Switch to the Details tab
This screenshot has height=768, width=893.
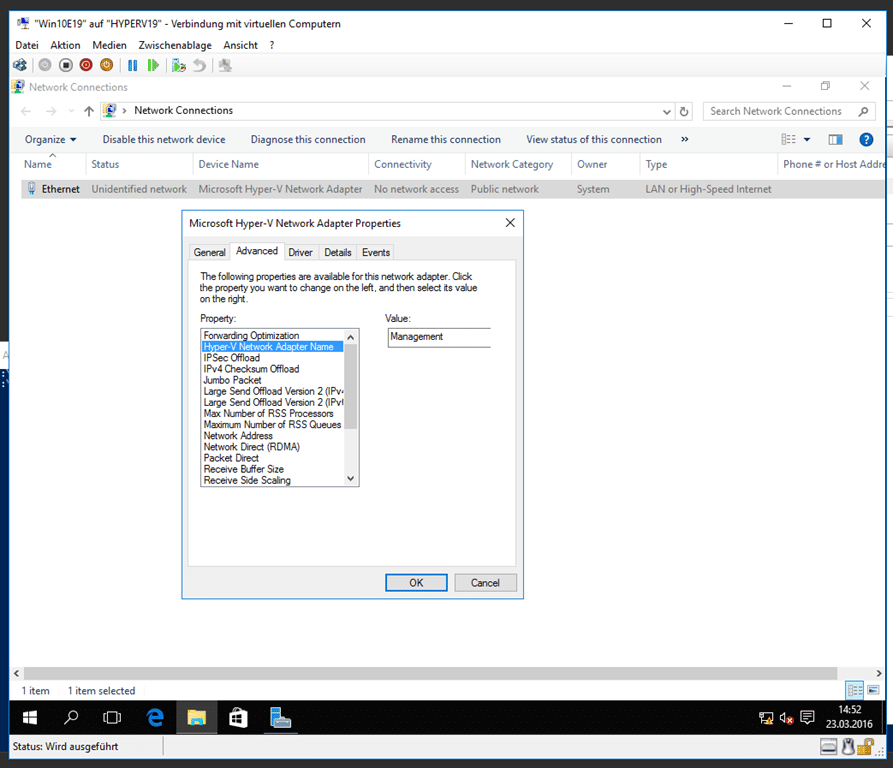coord(338,252)
